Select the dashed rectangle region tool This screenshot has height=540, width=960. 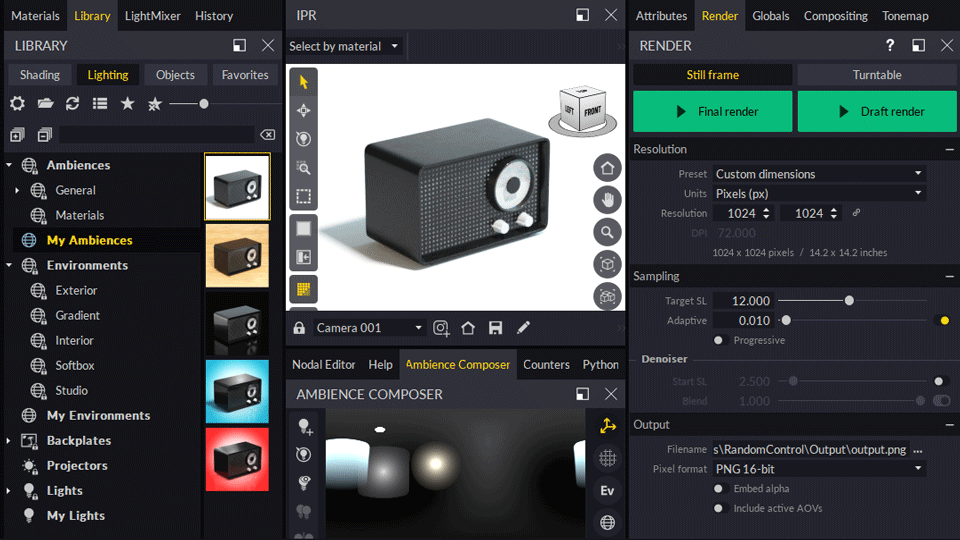click(x=304, y=197)
